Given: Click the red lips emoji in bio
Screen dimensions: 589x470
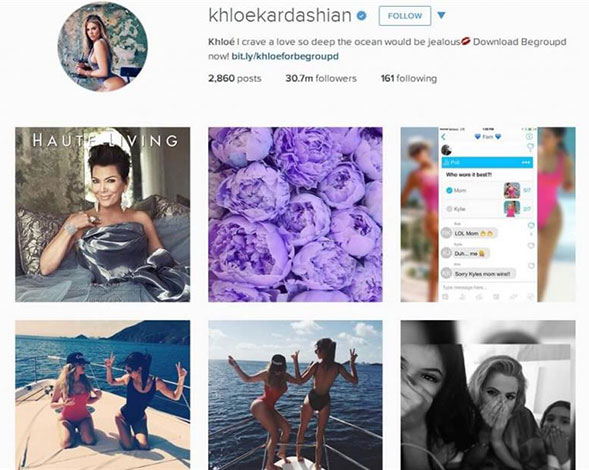Looking at the screenshot, I should click(465, 41).
